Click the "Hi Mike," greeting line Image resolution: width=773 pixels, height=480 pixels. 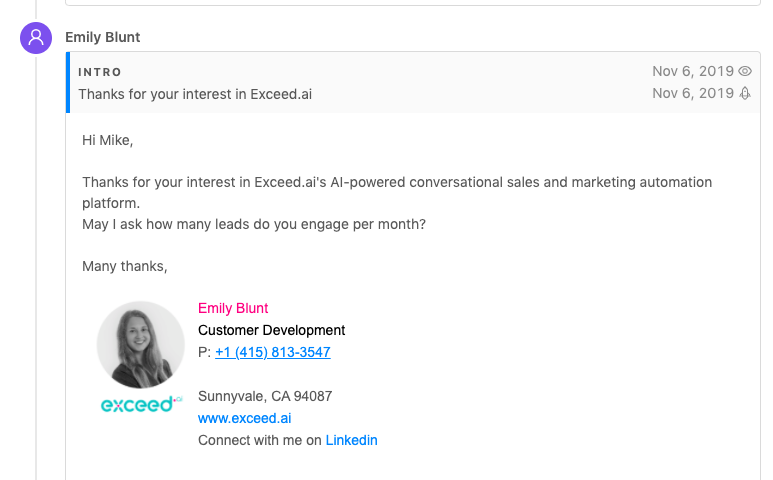pos(107,140)
